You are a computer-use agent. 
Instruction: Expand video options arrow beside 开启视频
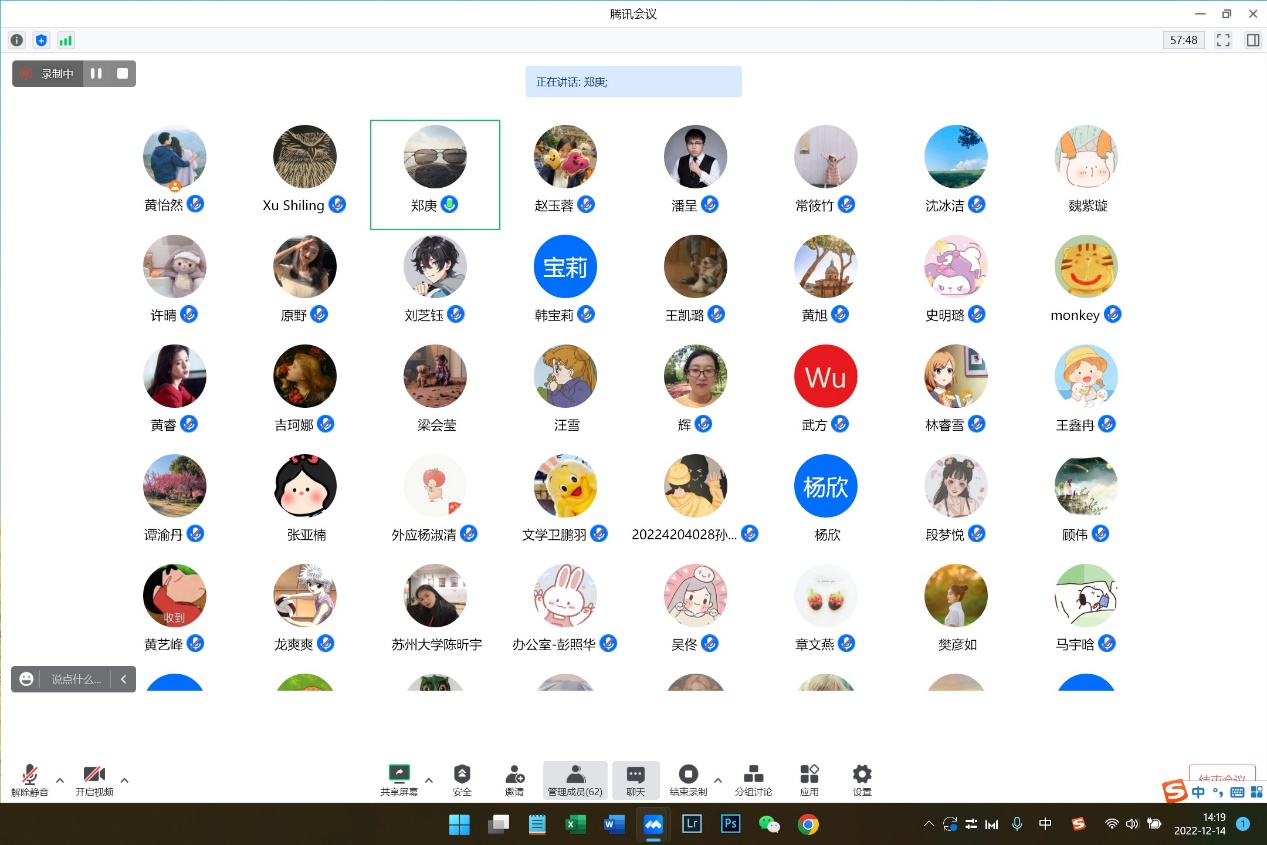[124, 780]
